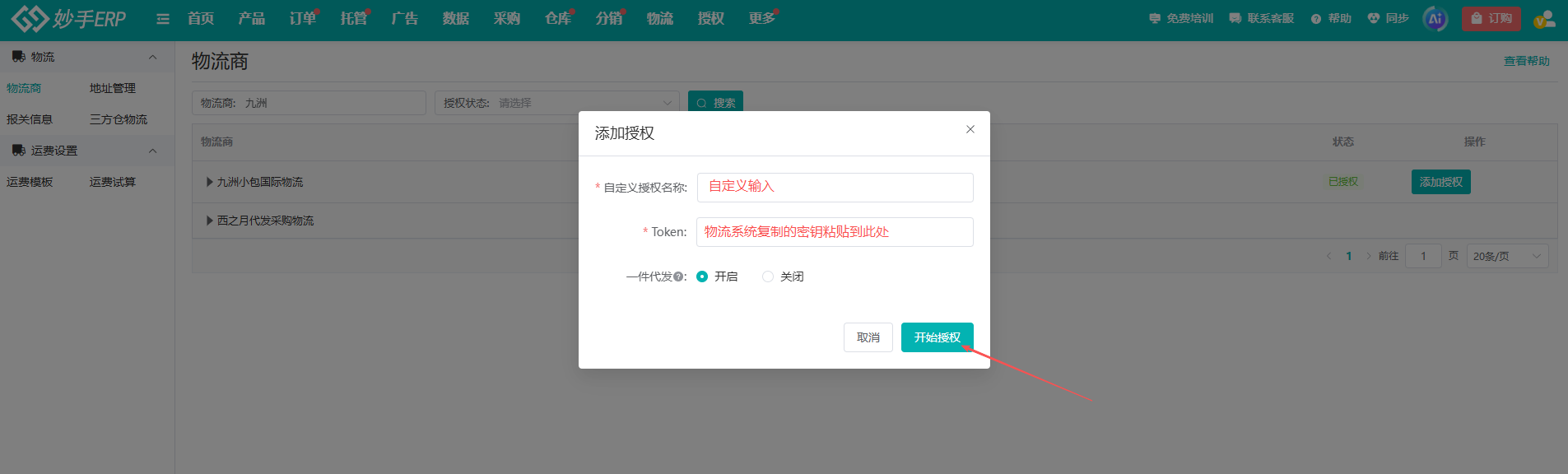Click 联系客服 in the header
Screen dimensions: 1568x474
1261,18
